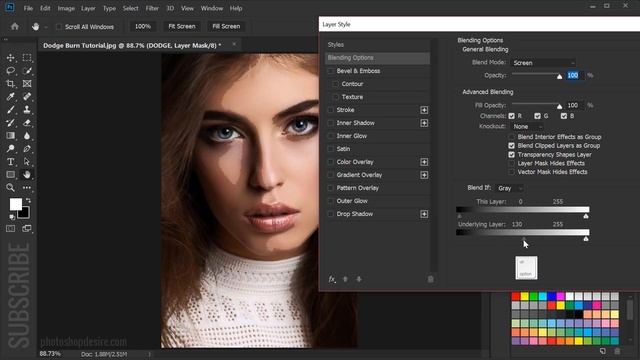Viewport: 640px width, 360px height.
Task: Enable Inner Shadow effect checkbox
Action: [x=331, y=123]
